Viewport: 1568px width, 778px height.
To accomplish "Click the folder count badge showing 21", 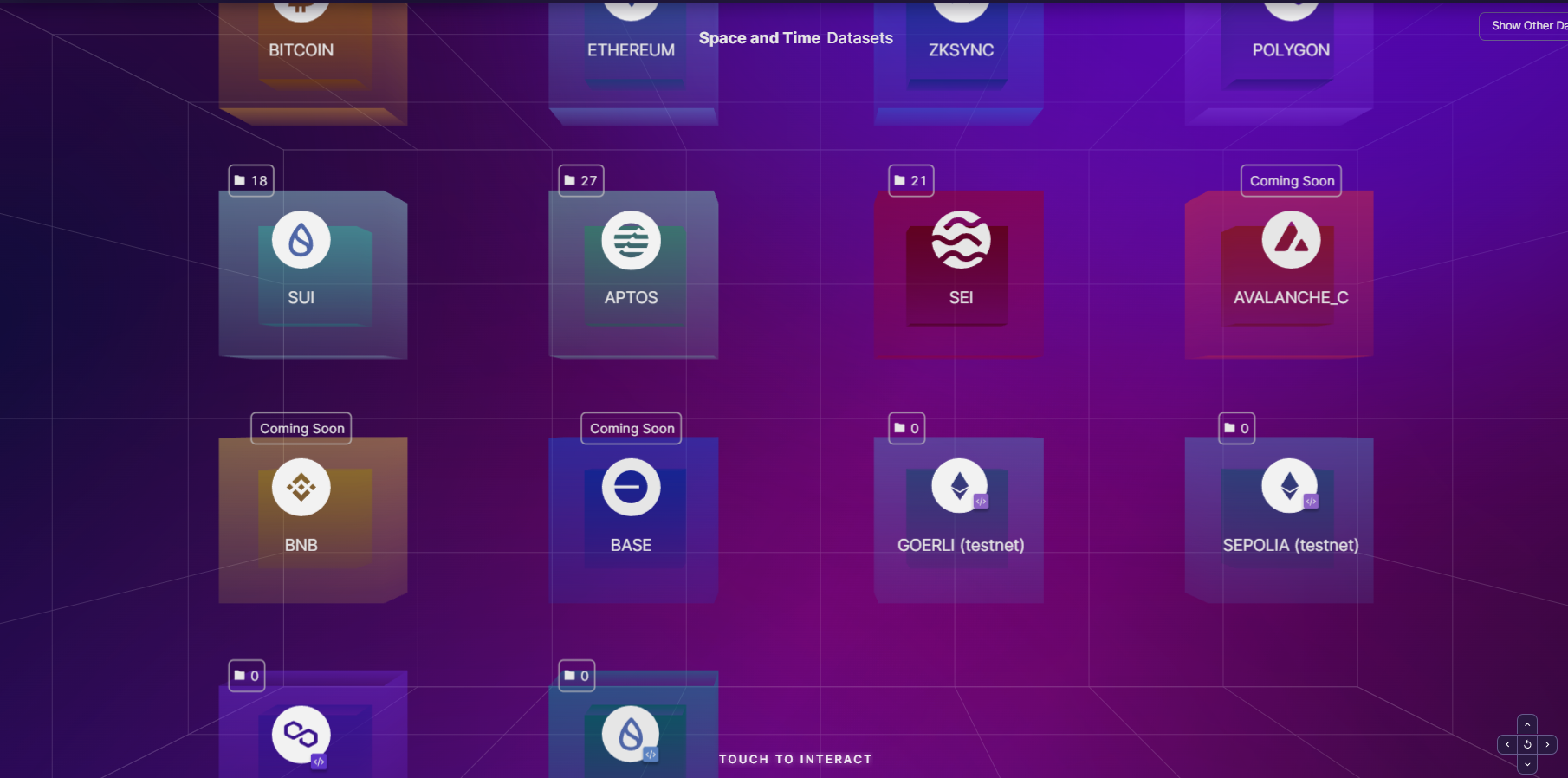I will tap(911, 180).
